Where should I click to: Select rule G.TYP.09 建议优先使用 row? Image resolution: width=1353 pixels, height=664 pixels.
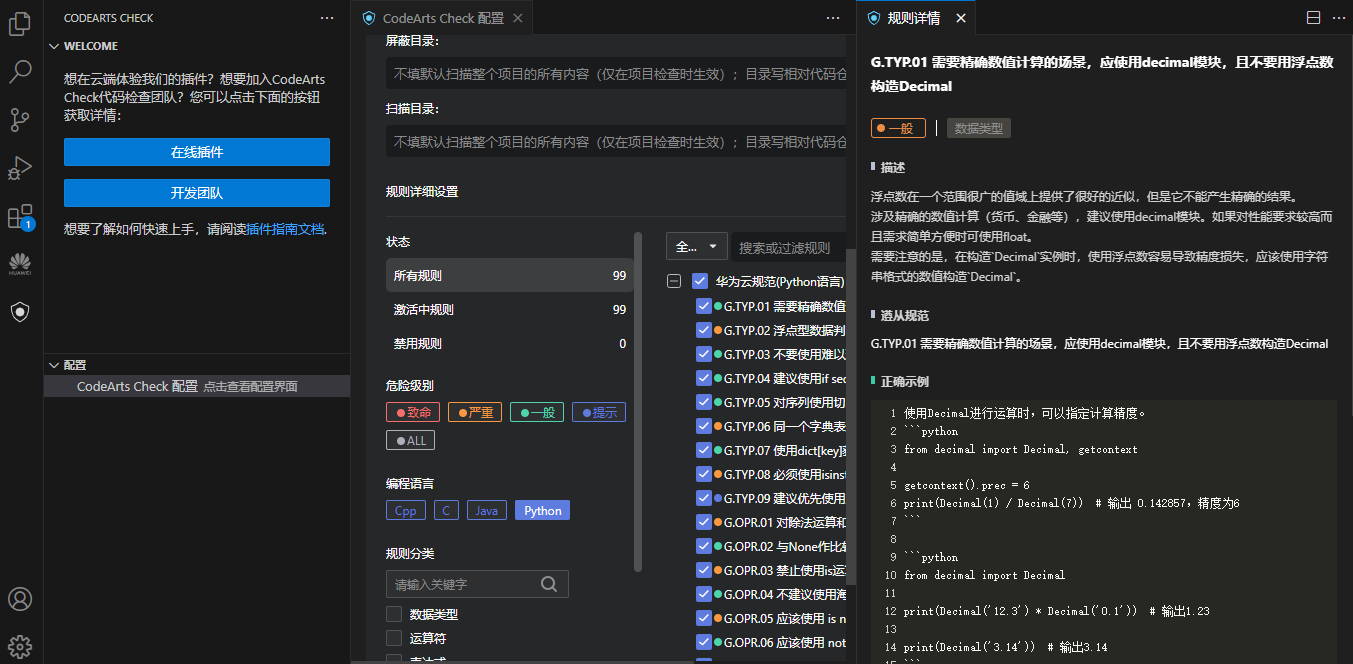[x=771, y=498]
